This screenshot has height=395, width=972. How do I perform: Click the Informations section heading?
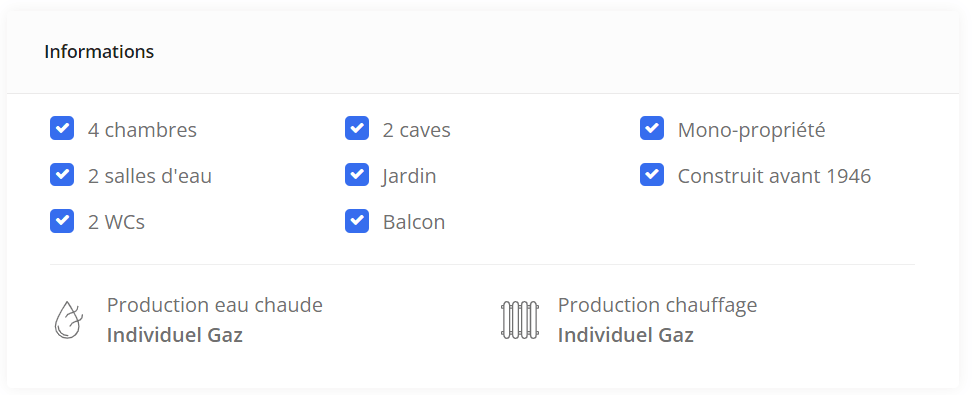[99, 51]
